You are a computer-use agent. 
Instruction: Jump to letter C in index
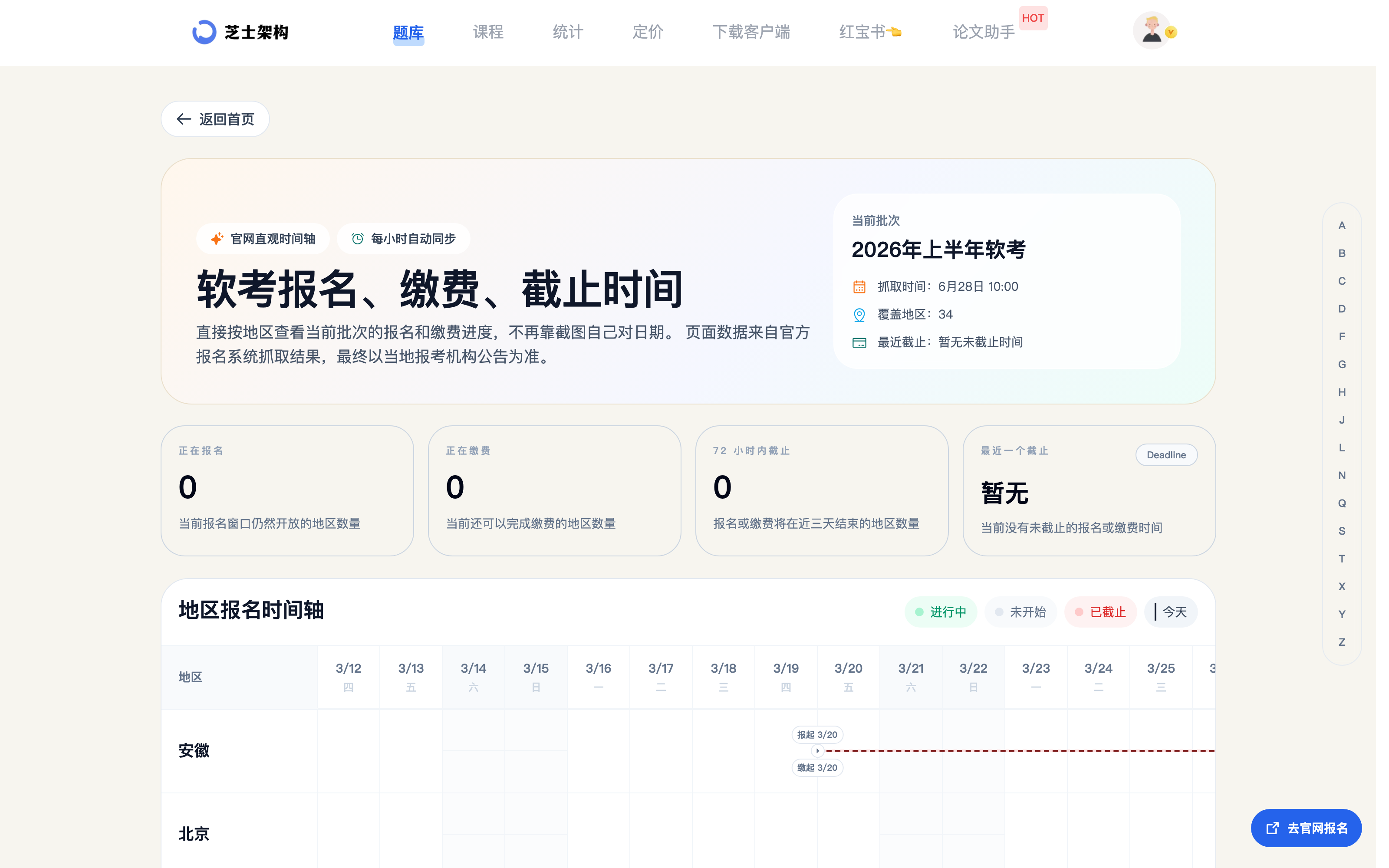(1342, 281)
